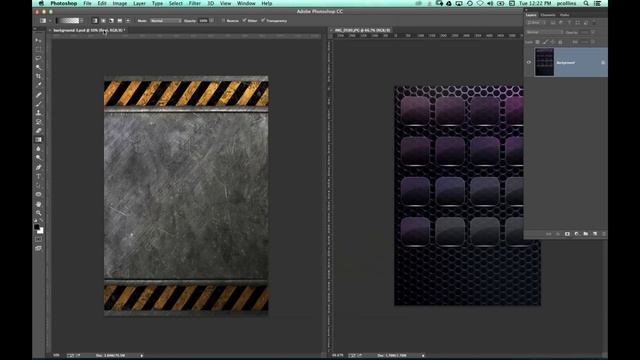Open the layer Opacity dropdown
Viewport: 640px width, 360px height.
point(592,32)
